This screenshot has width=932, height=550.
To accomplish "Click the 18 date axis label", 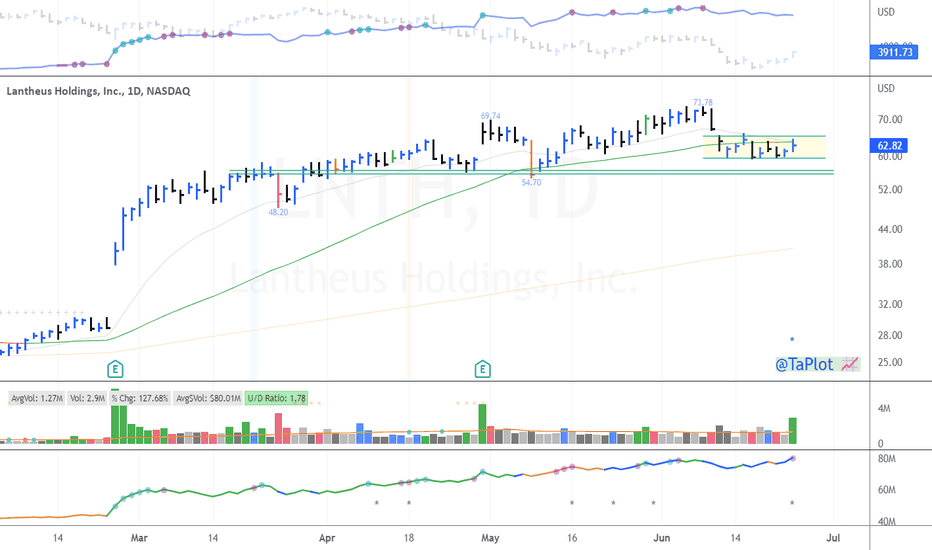I will [x=408, y=538].
